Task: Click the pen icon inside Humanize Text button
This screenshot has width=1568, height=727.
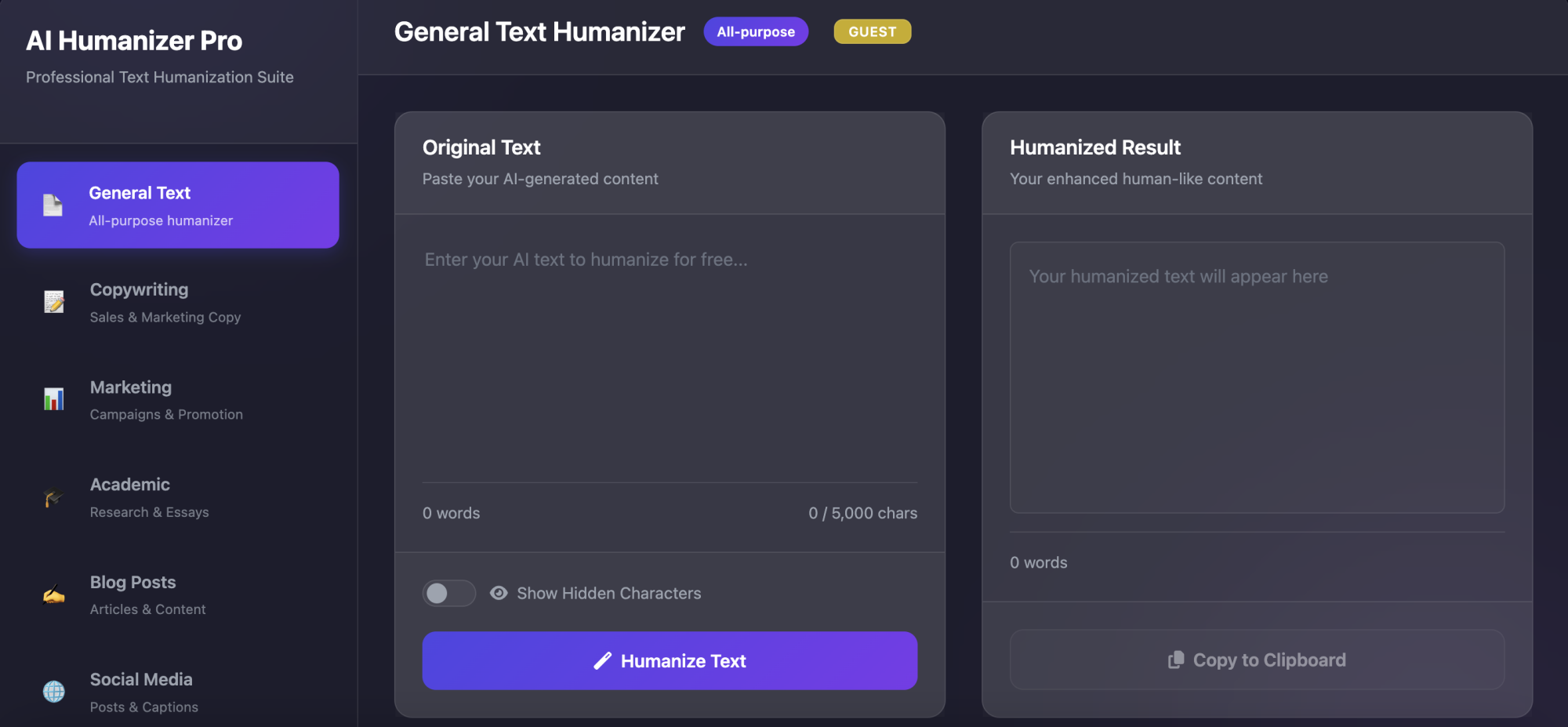Action: 601,660
